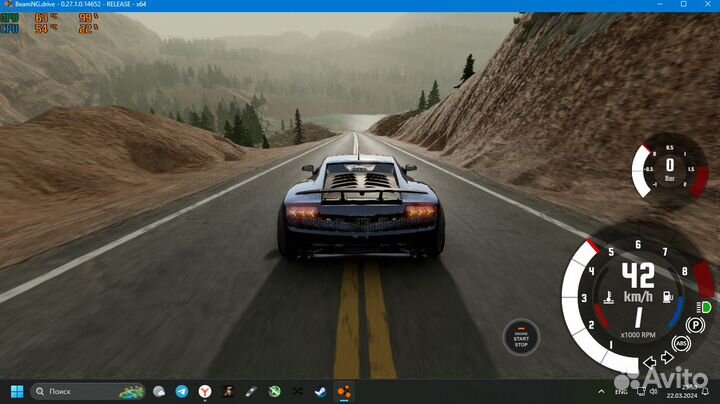Open Steam from the taskbar
Screen dimensions: 720x404
pyautogui.click(x=321, y=392)
